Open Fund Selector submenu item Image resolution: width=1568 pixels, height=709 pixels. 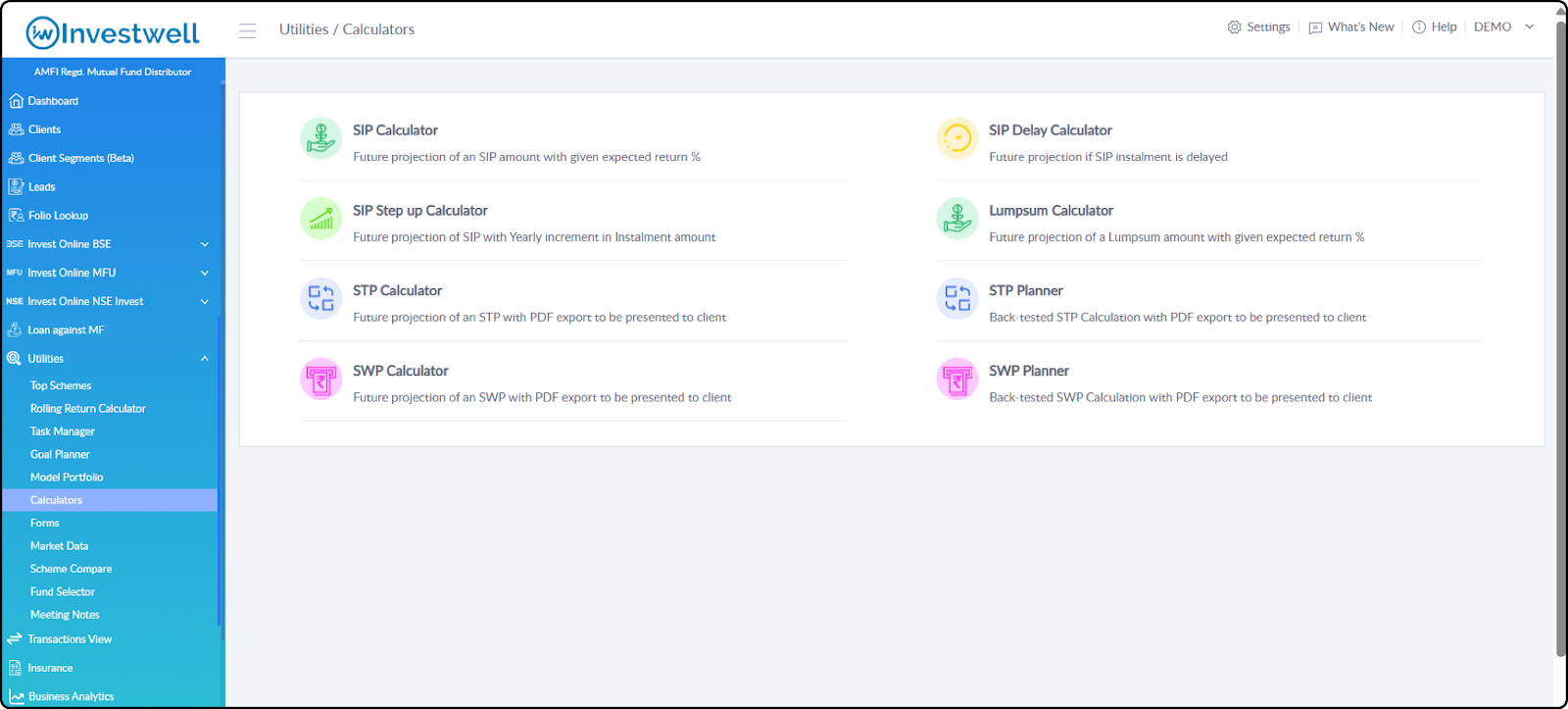coord(63,592)
